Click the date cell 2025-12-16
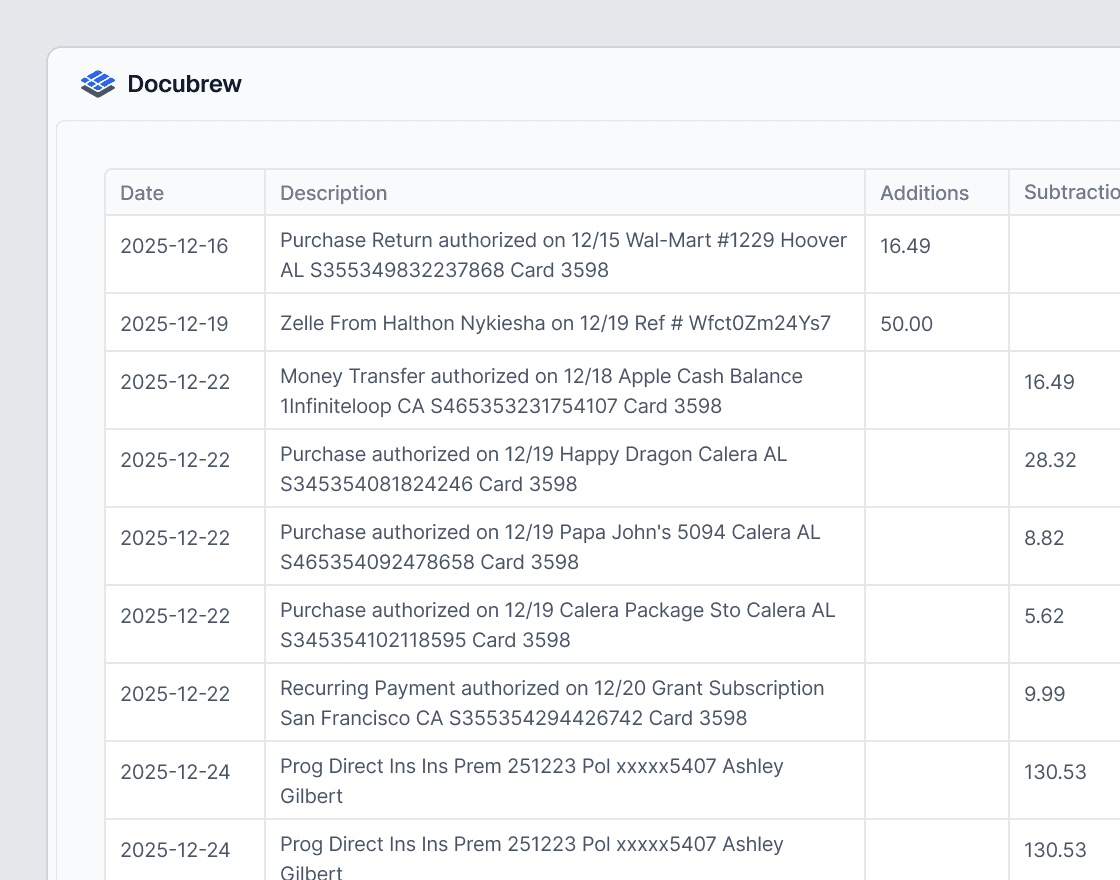This screenshot has width=1120, height=880. [174, 246]
